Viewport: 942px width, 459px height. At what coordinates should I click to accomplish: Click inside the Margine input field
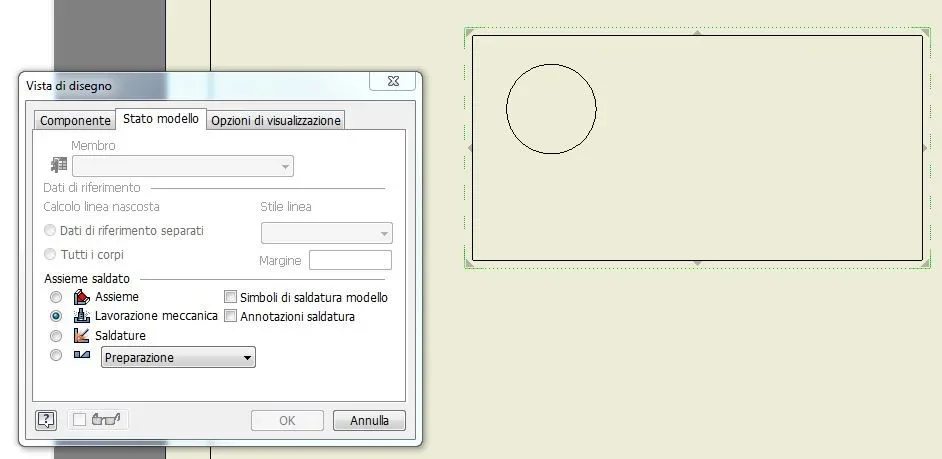point(350,260)
